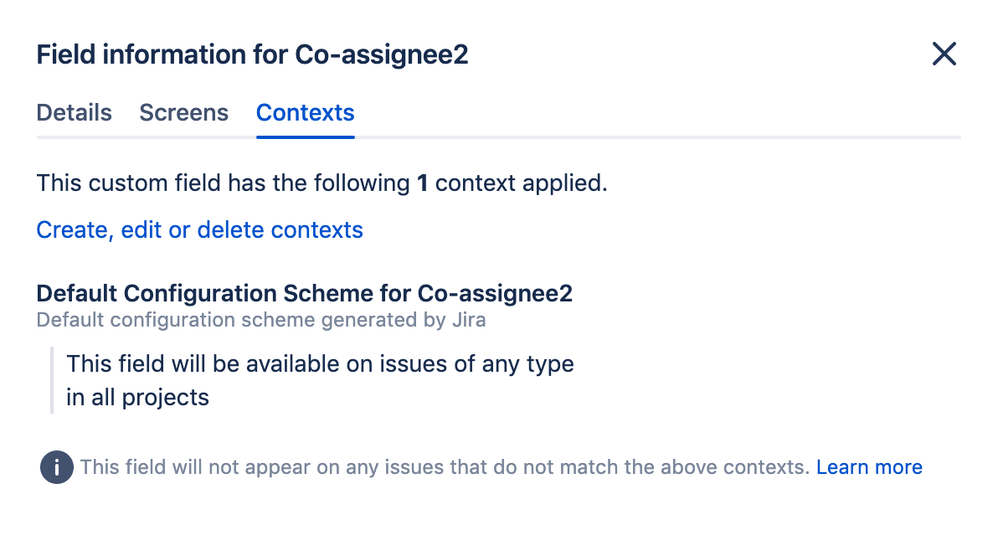
Task: Follow the Learn more link
Action: click(x=869, y=467)
